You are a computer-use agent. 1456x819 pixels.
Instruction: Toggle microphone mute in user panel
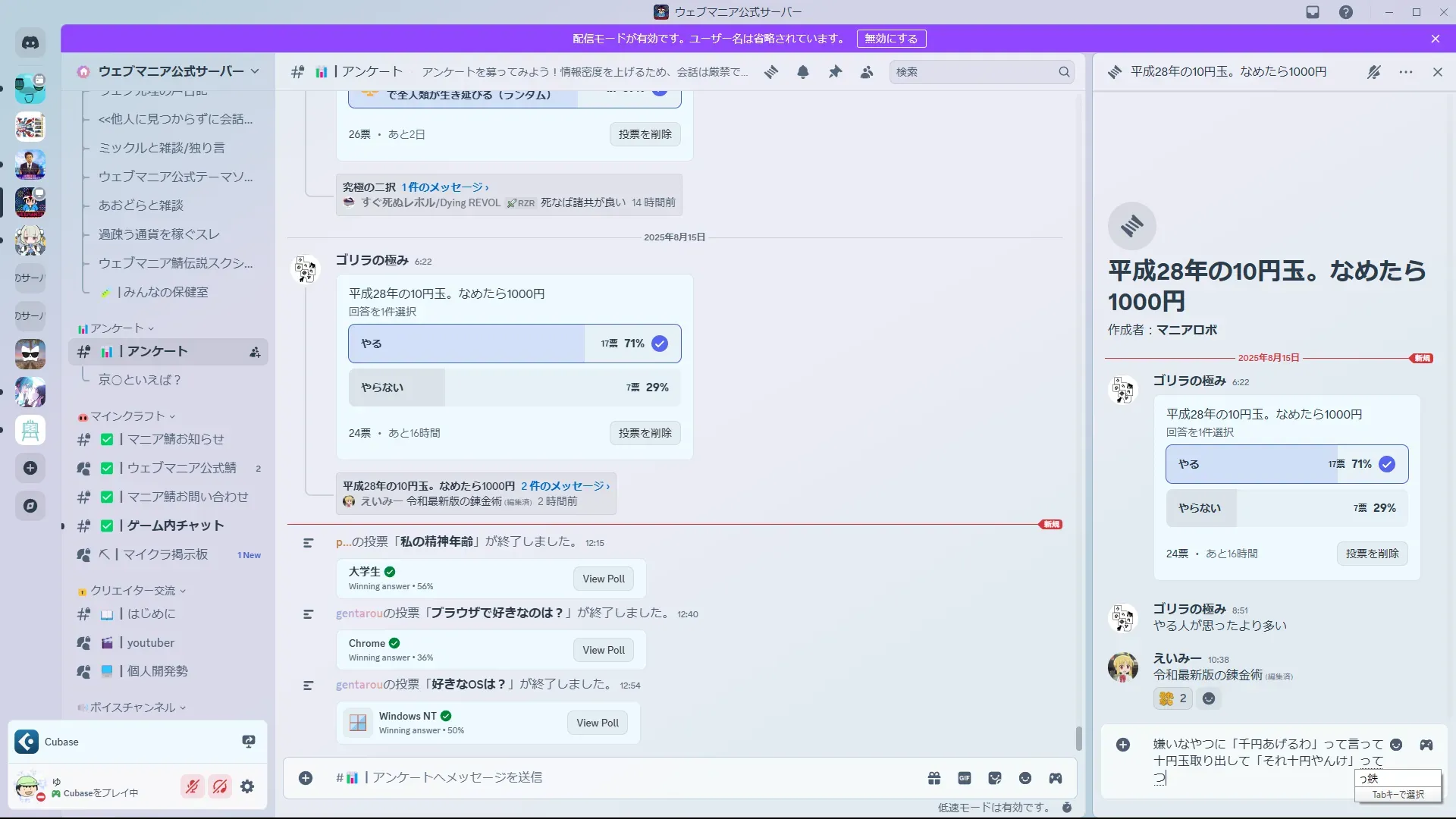193,786
